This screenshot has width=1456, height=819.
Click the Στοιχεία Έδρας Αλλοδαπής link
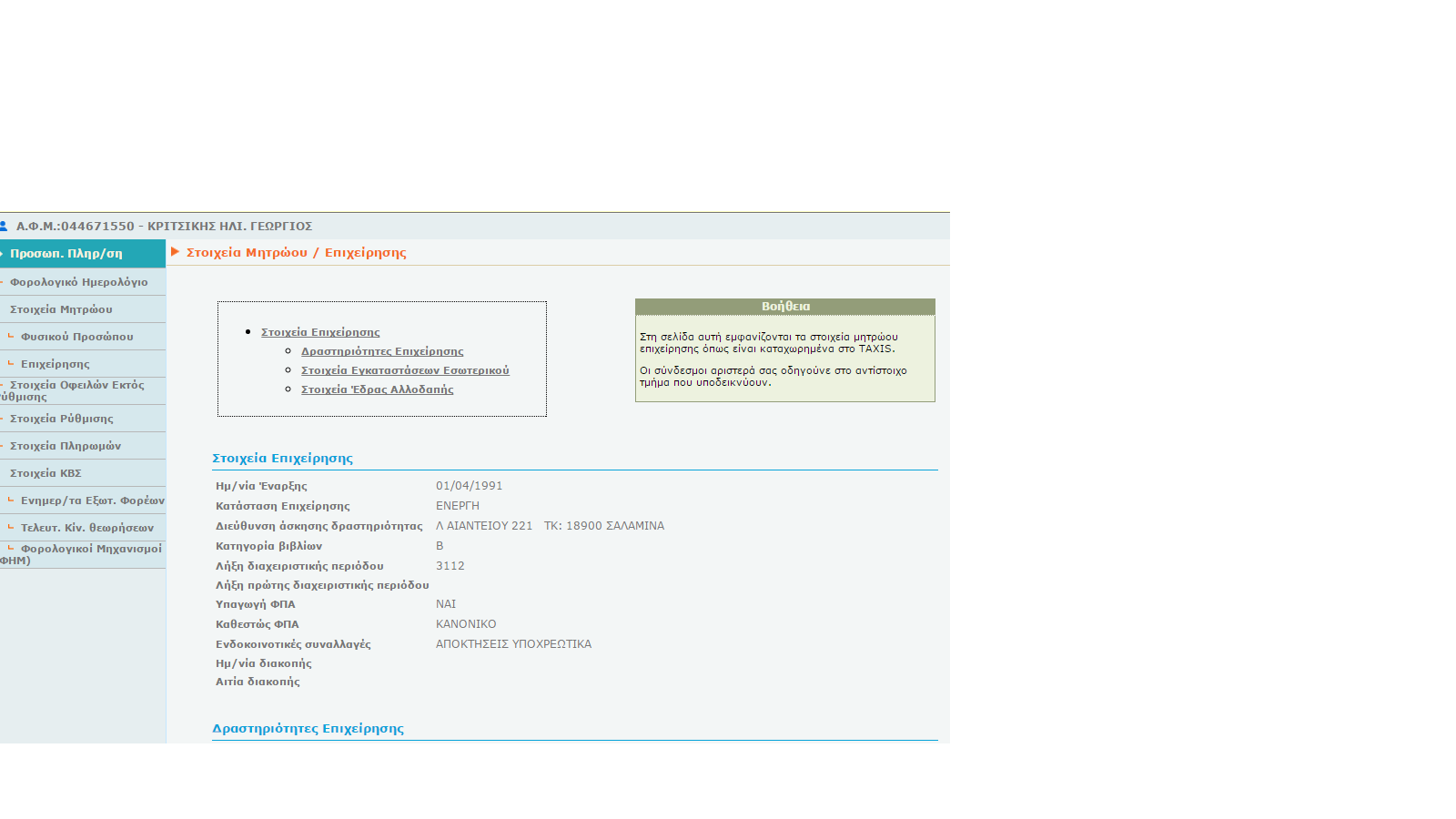click(x=377, y=389)
